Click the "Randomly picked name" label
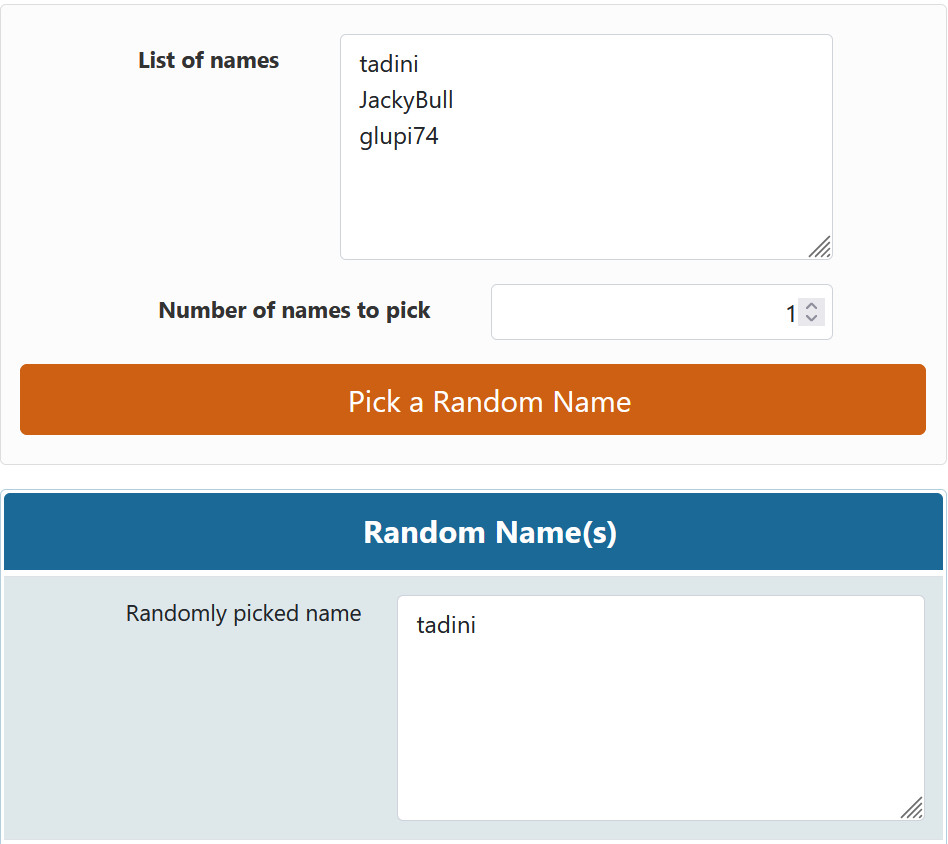 [244, 614]
